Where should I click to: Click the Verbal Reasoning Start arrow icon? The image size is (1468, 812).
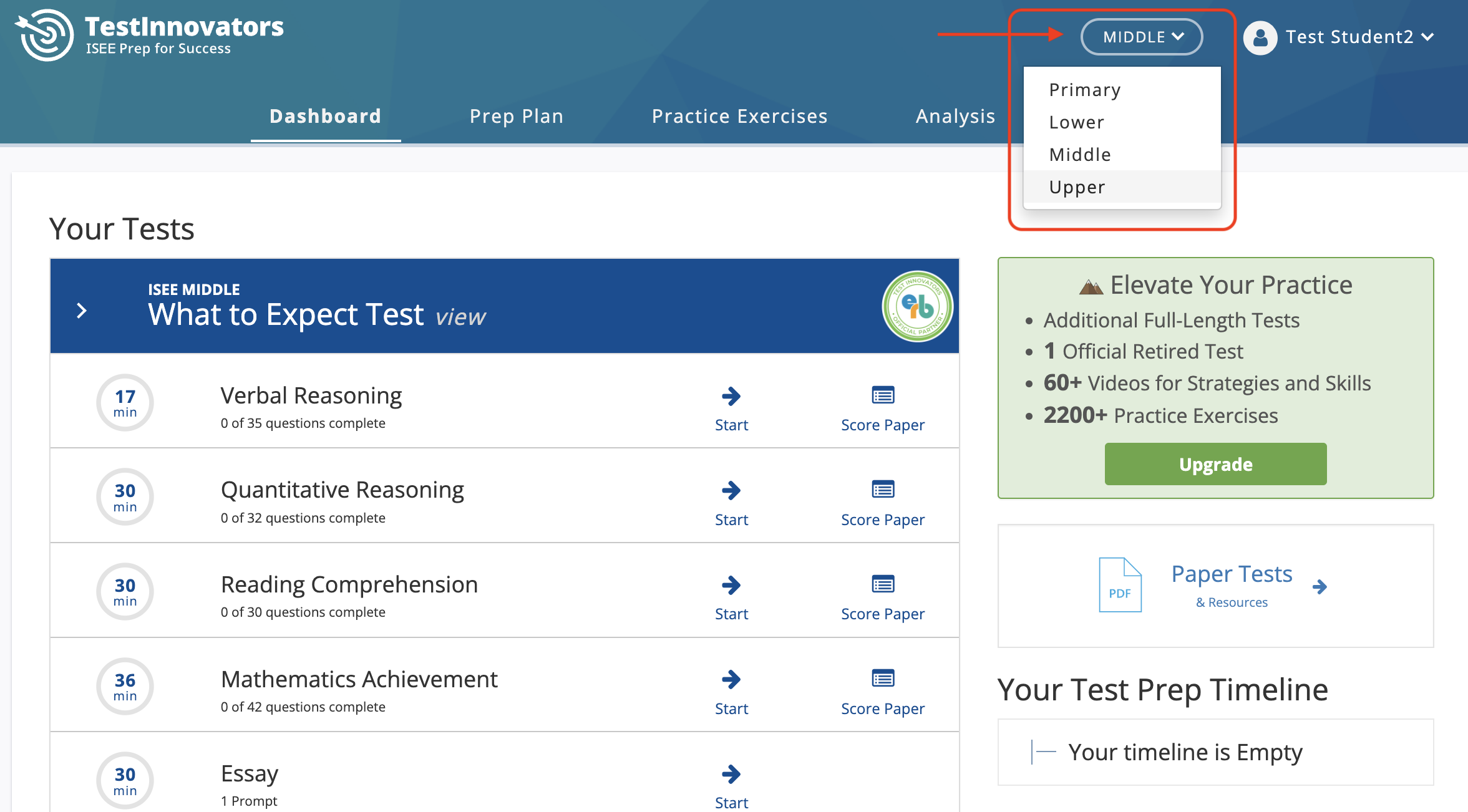click(x=731, y=396)
